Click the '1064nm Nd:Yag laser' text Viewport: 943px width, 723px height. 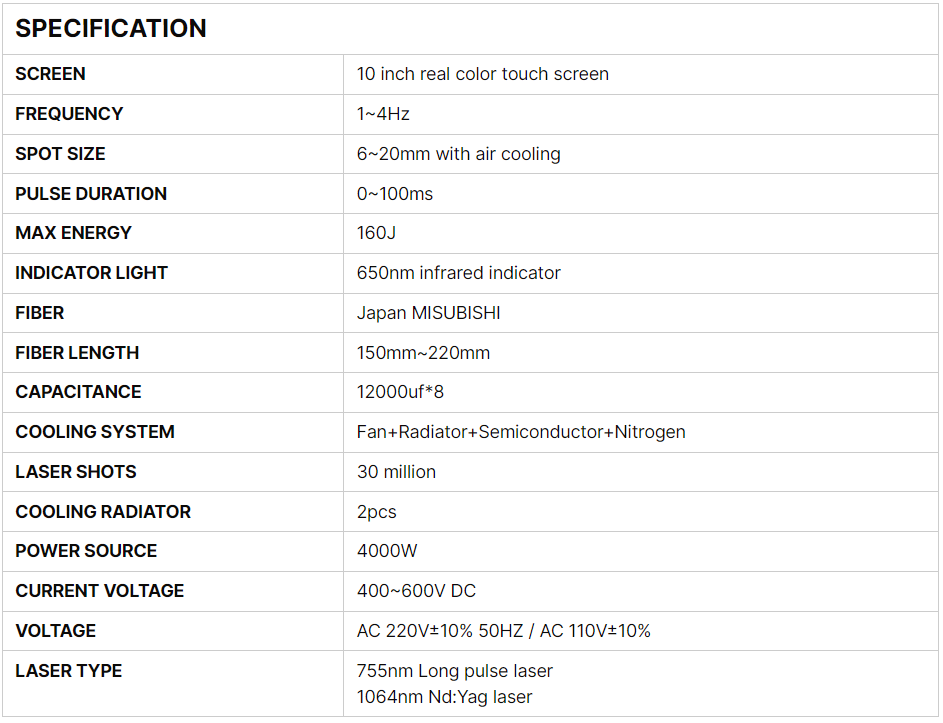pyautogui.click(x=444, y=697)
